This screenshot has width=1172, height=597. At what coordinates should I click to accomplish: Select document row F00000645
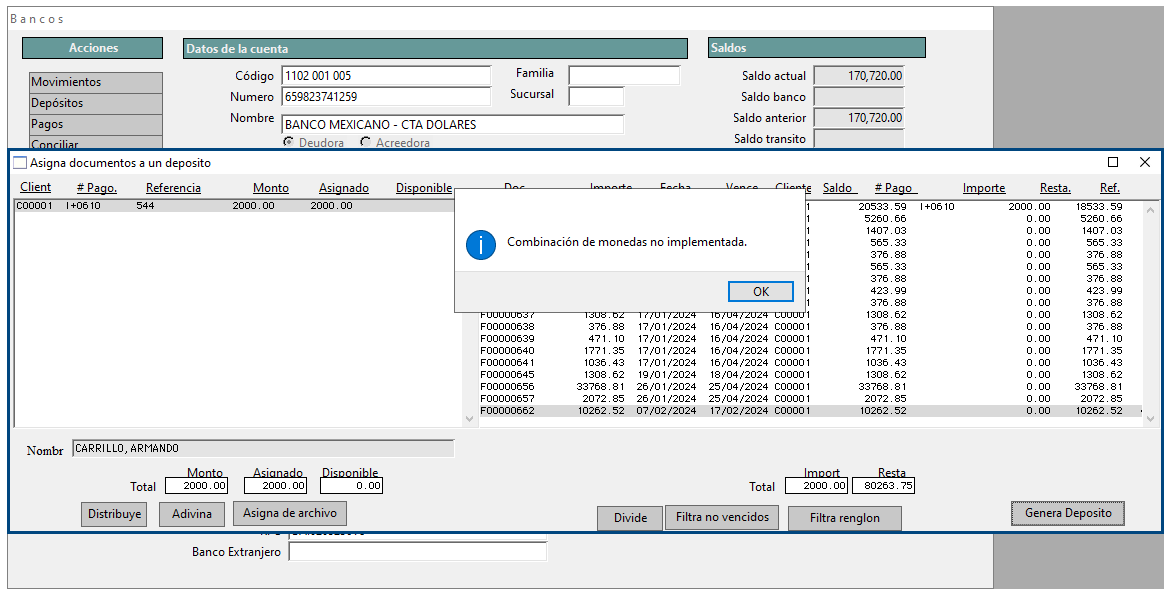(x=811, y=374)
